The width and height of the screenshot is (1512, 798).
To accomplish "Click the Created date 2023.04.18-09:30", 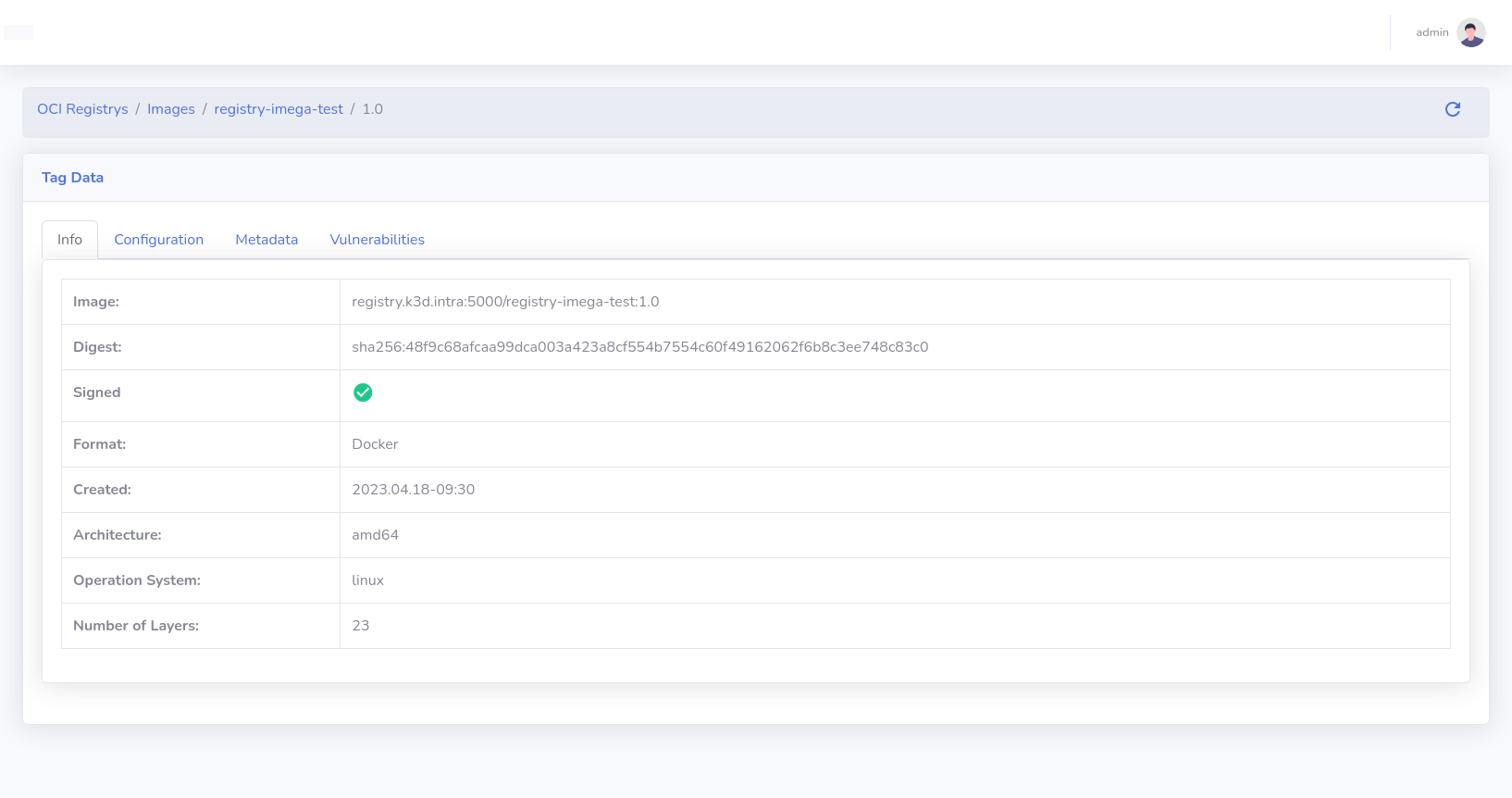I will click(x=413, y=490).
